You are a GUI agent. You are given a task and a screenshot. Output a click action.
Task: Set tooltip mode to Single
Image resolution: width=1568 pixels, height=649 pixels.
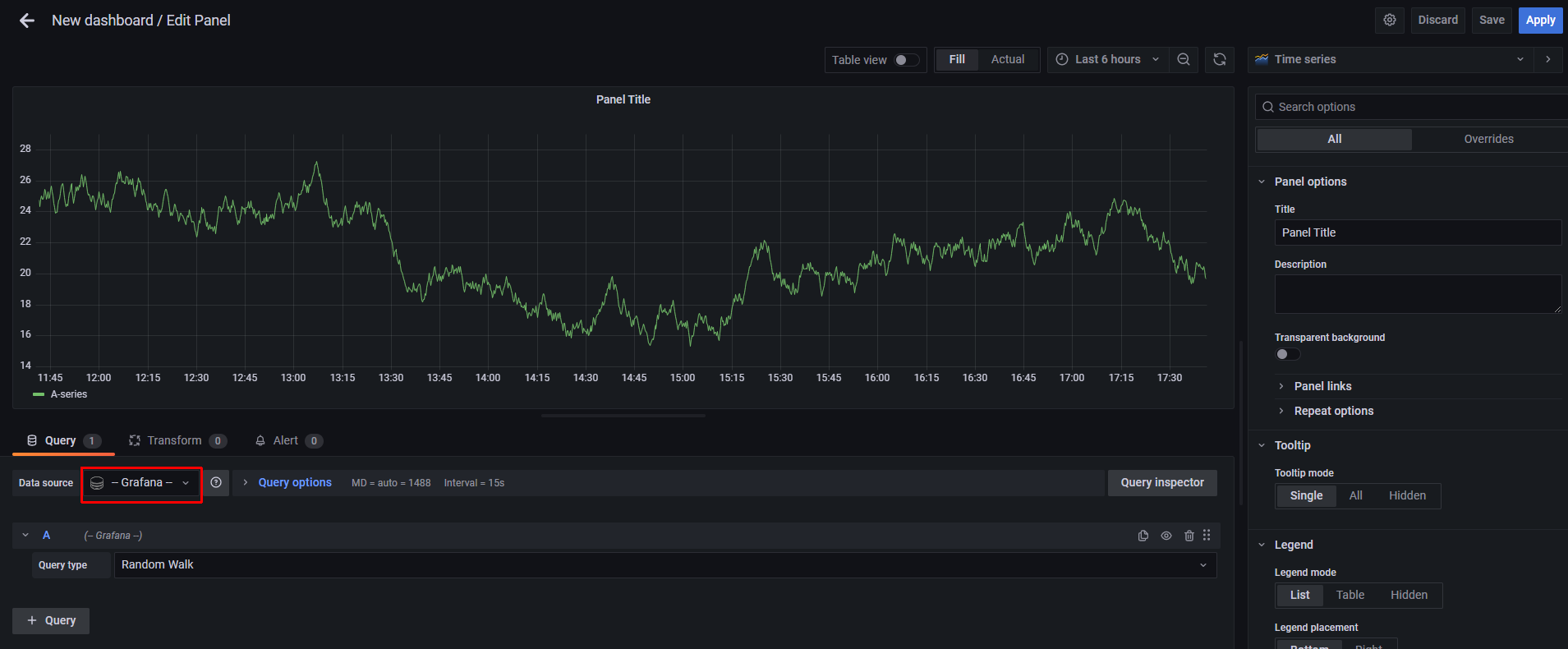(x=1306, y=496)
